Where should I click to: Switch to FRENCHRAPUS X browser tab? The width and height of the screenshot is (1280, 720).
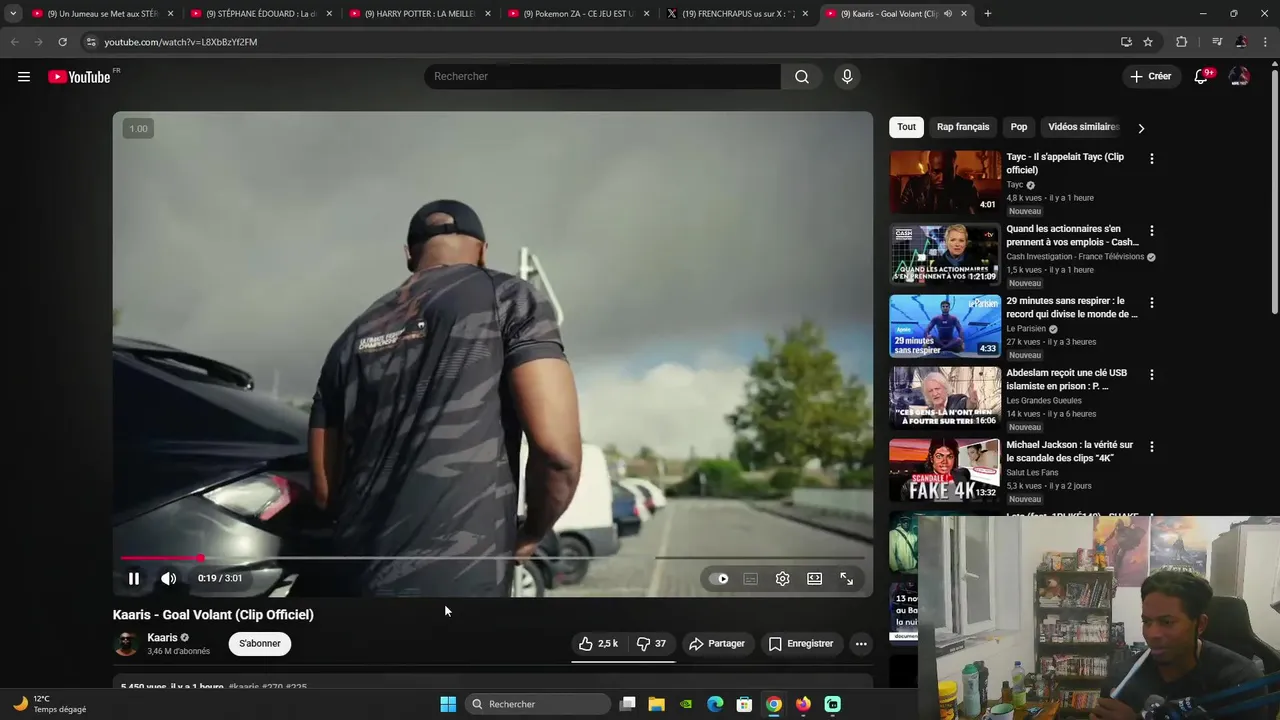pos(737,14)
